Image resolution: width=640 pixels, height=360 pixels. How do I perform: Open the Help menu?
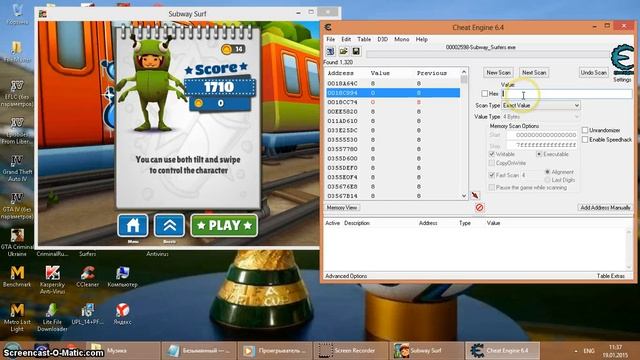point(422,39)
